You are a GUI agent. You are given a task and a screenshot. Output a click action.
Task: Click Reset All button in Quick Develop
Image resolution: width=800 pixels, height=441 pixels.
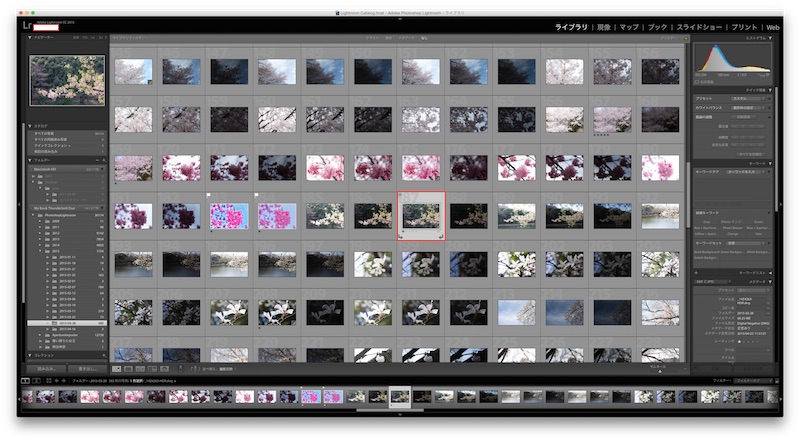pos(751,154)
